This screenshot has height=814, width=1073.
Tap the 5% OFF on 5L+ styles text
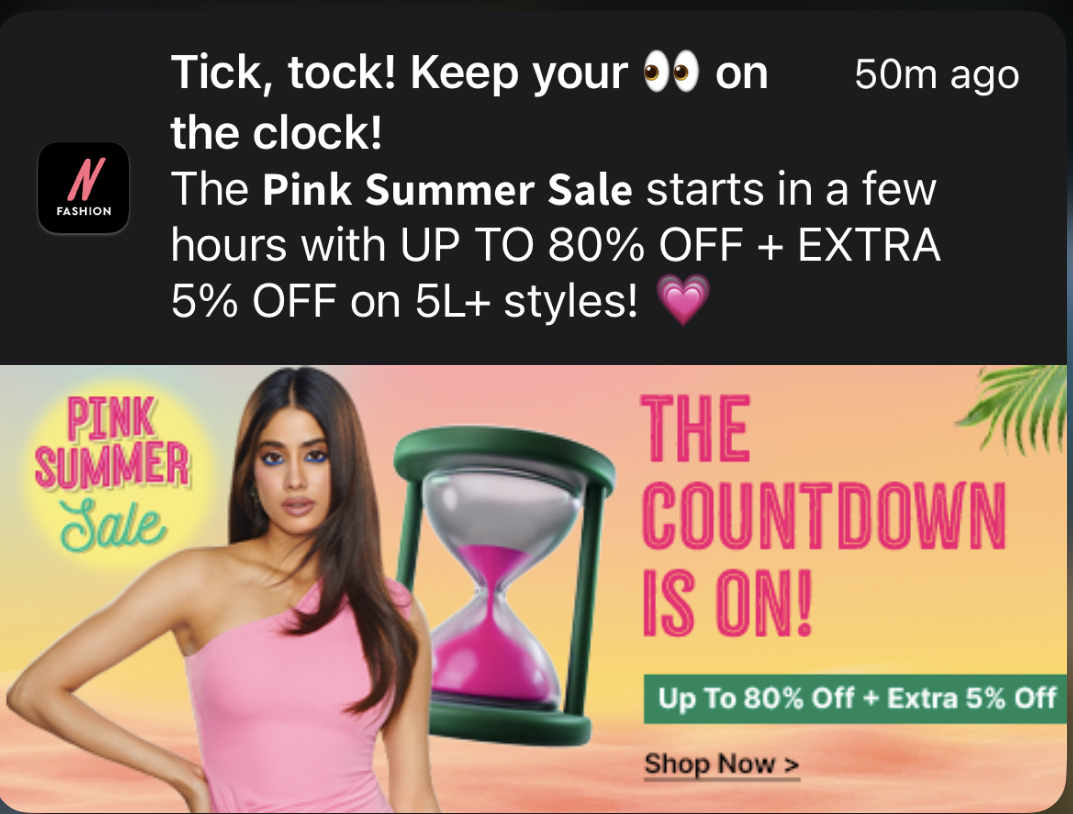pyautogui.click(x=404, y=301)
